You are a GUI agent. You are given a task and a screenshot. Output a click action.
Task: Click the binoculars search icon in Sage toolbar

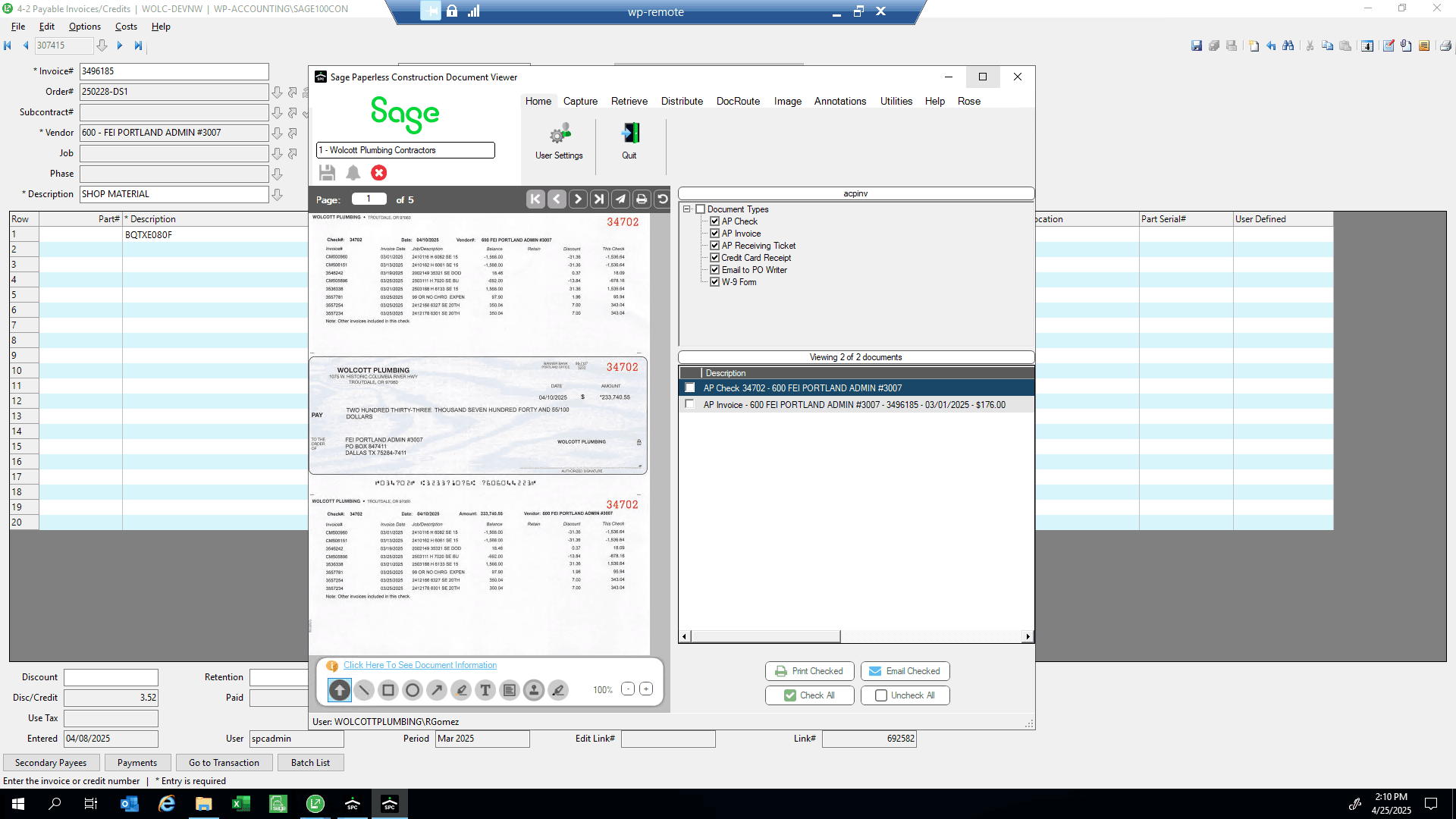(1288, 45)
